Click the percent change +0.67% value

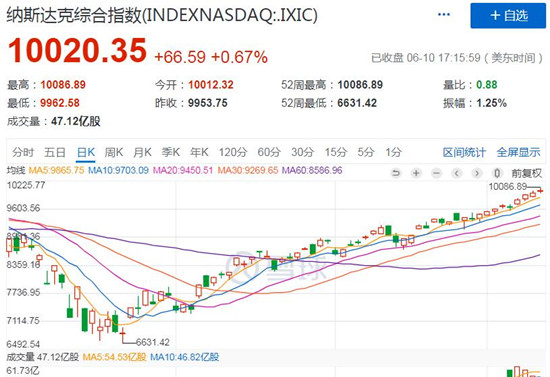[240, 57]
